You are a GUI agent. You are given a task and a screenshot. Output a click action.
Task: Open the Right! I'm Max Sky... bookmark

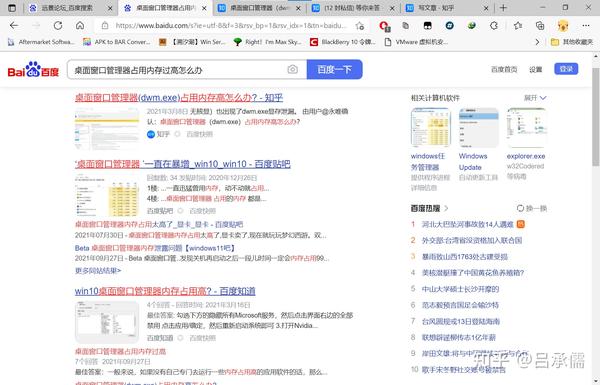tap(267, 42)
